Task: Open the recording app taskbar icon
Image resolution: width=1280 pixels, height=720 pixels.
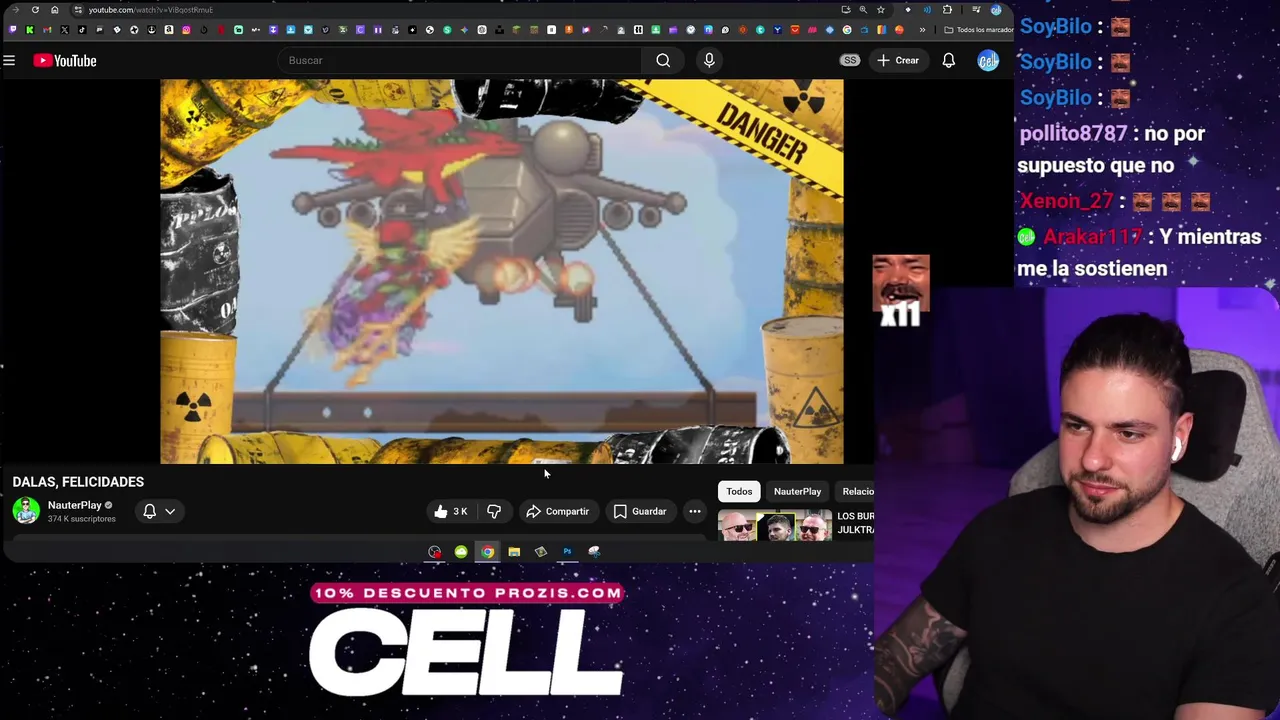Action: tap(434, 552)
